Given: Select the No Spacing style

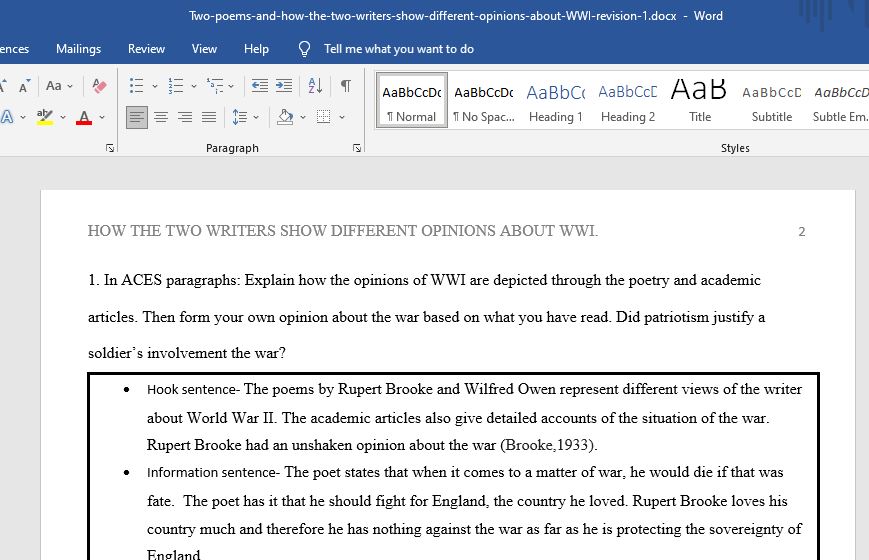Looking at the screenshot, I should [484, 100].
